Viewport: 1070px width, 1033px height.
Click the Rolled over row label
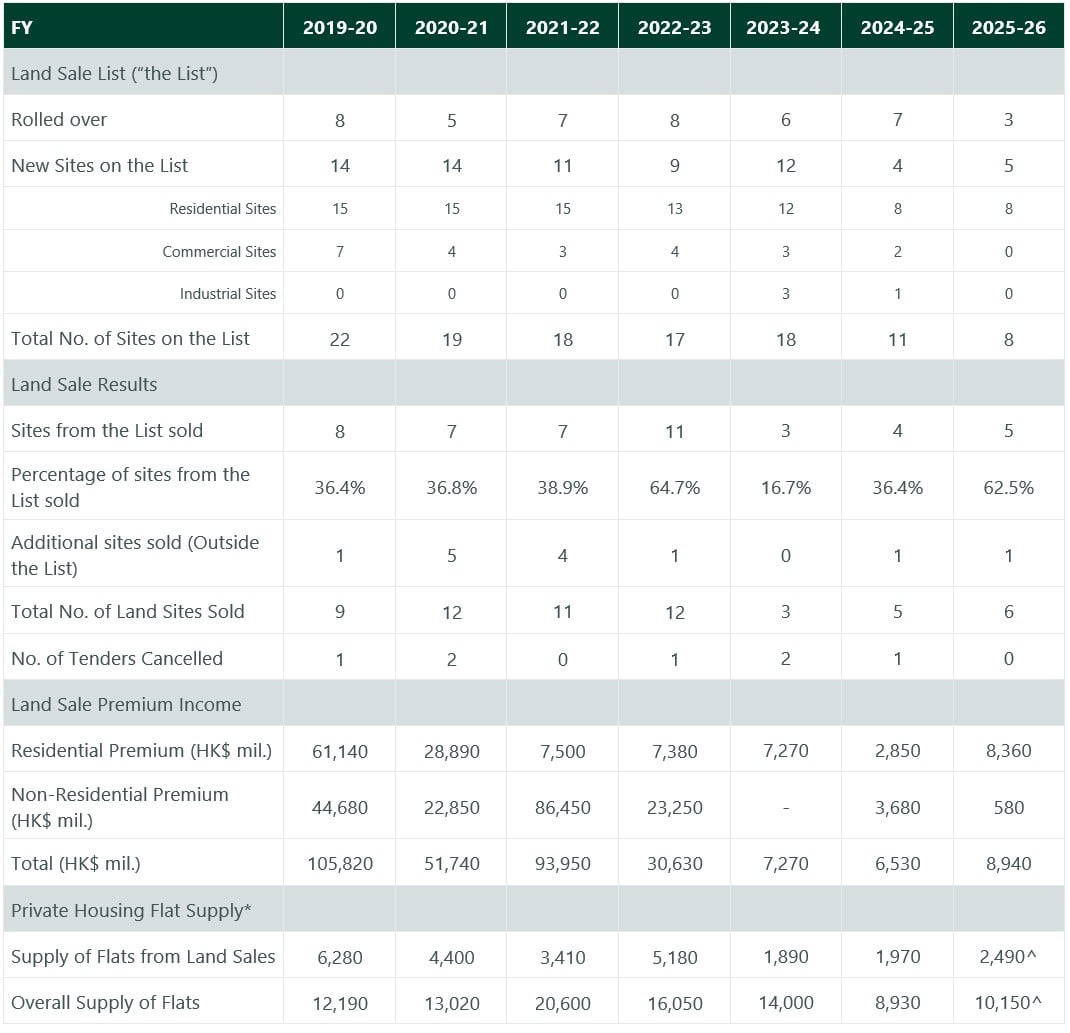click(59, 119)
